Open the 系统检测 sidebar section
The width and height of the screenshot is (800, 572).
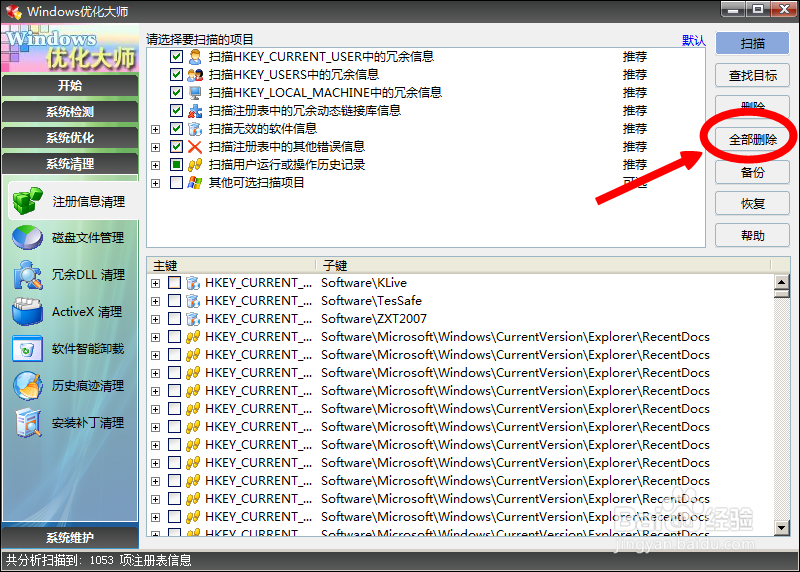(70, 111)
